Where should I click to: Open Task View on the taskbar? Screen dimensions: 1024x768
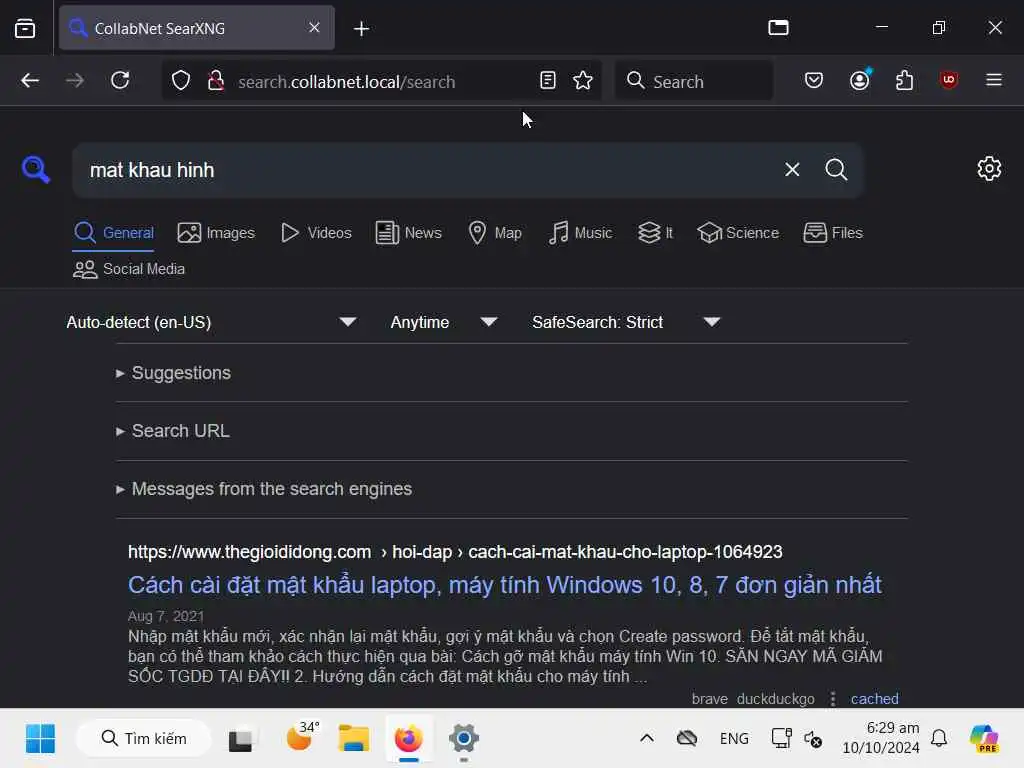[x=241, y=739]
